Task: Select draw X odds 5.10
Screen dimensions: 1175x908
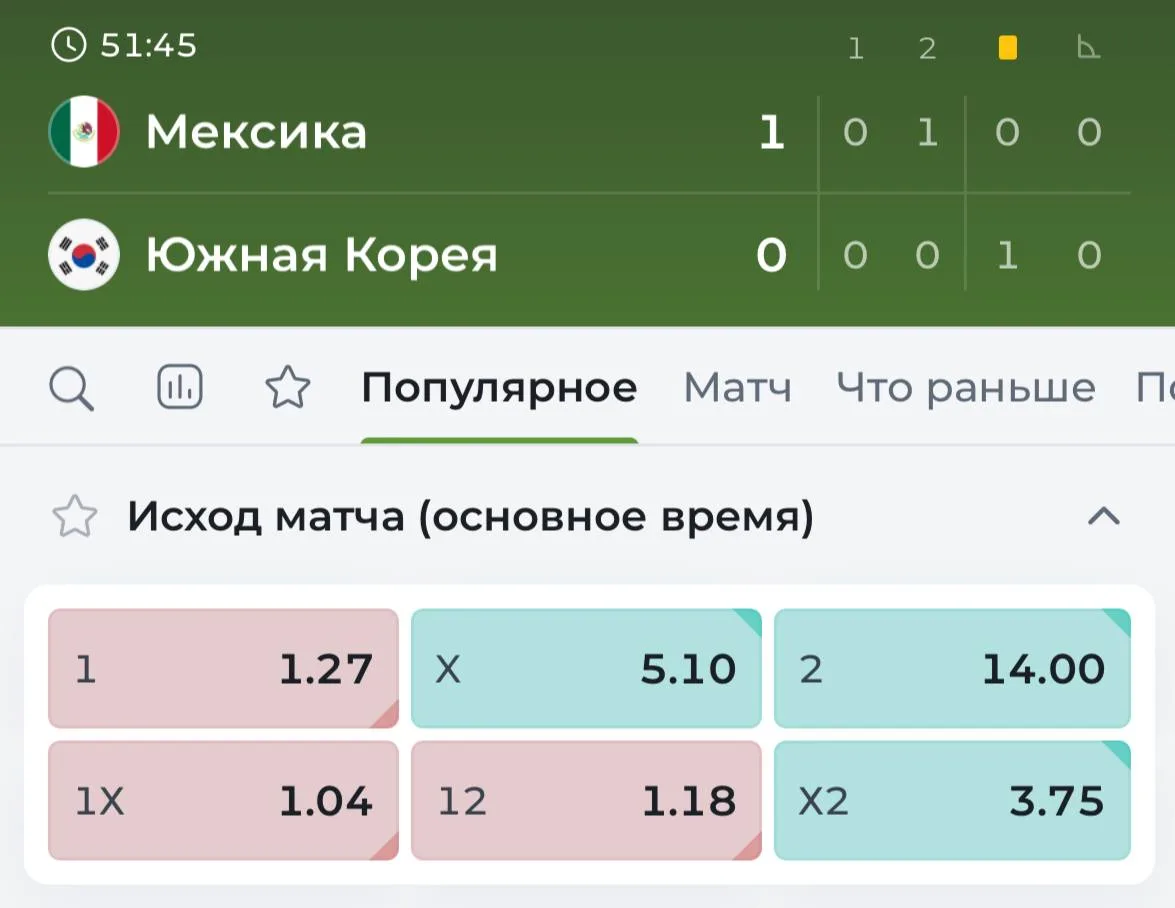Action: pos(586,668)
